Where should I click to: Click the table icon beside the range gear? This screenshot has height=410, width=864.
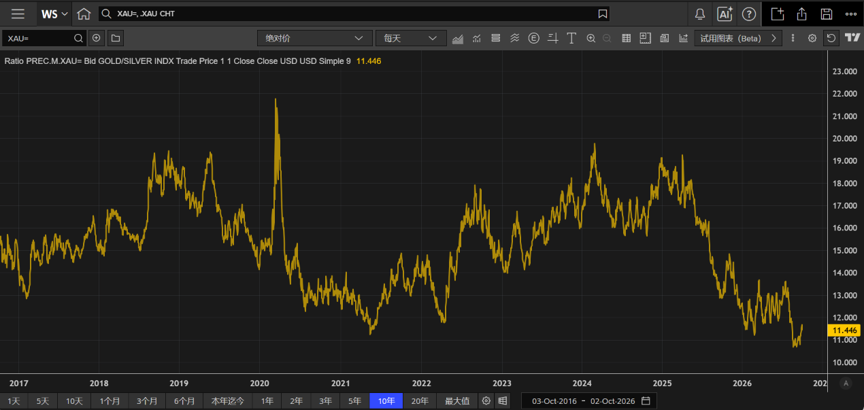point(501,401)
